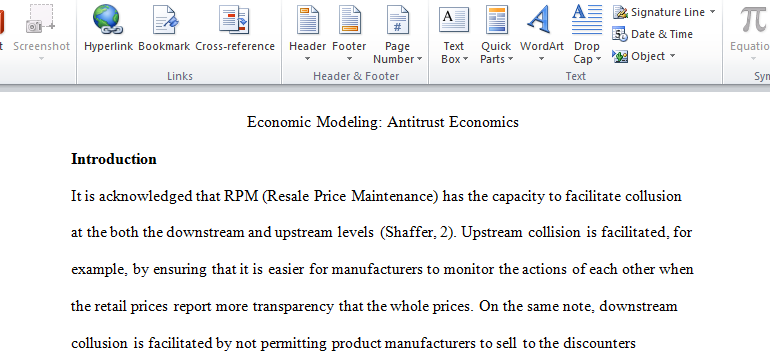Click the grayed Screenshot camera icon
The height and width of the screenshot is (361, 770).
point(40,19)
